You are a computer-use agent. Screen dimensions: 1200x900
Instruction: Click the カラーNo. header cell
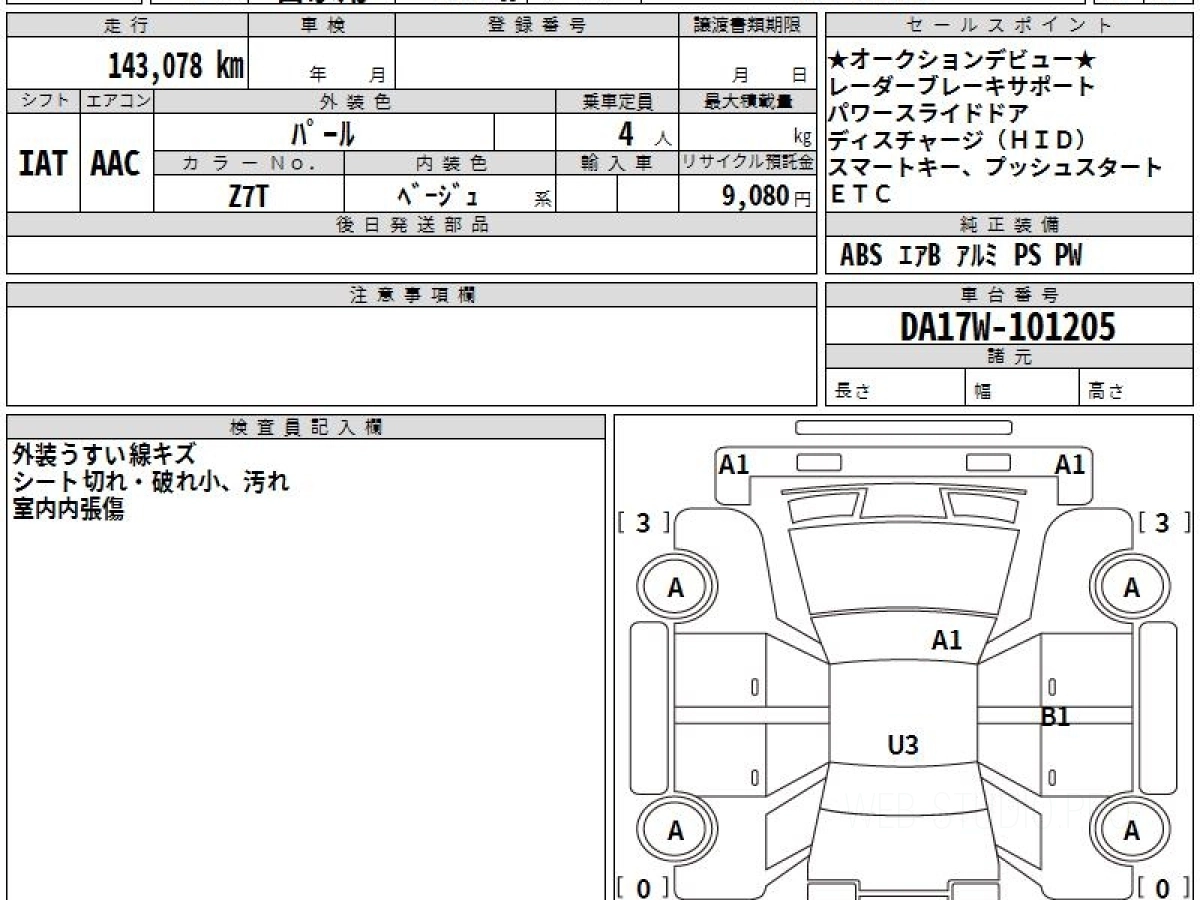click(x=249, y=163)
